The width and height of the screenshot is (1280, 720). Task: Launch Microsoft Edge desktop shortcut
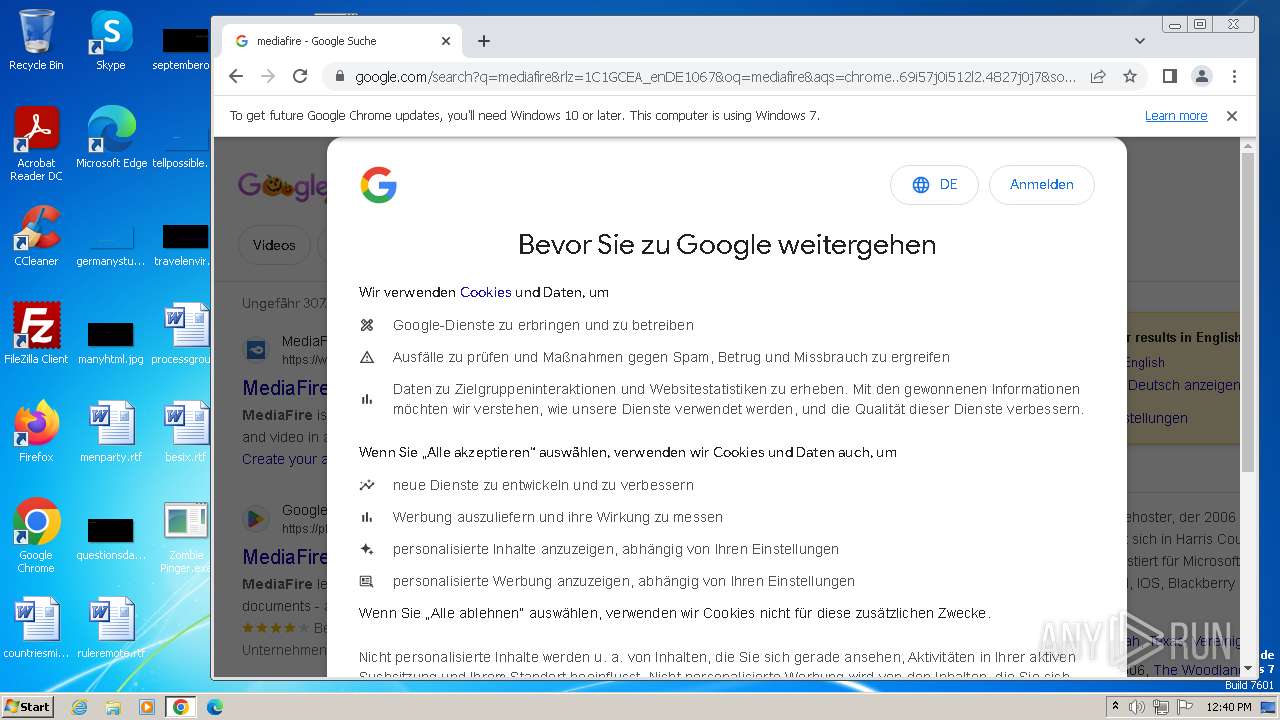pyautogui.click(x=111, y=138)
